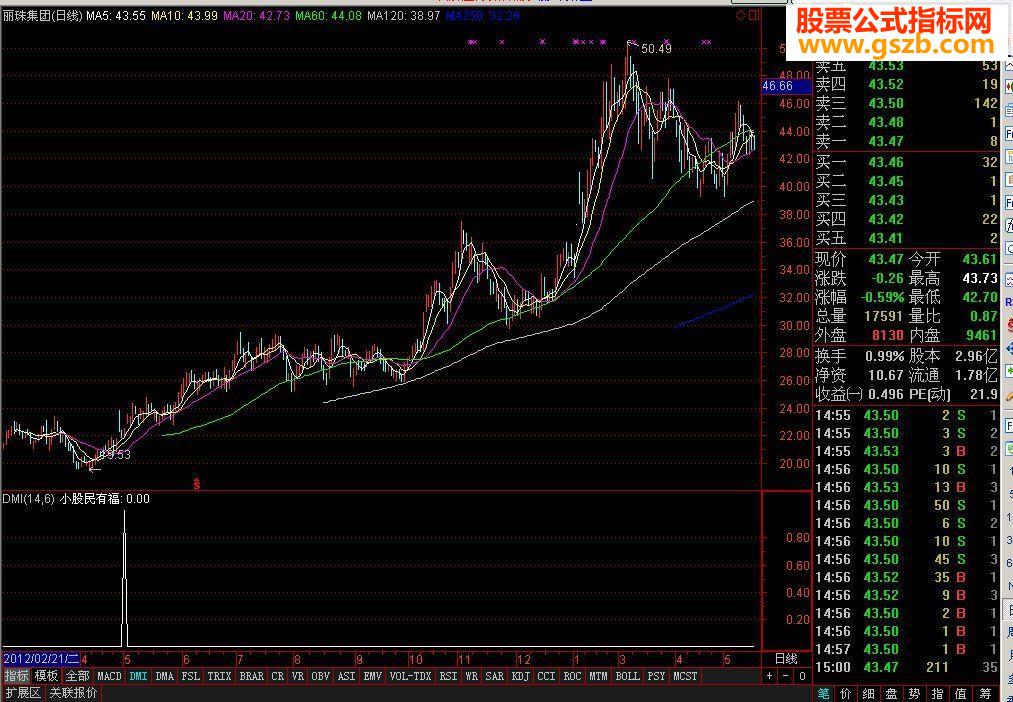This screenshot has width=1013, height=702.
Task: Switch indicator to CR
Action: 277,676
